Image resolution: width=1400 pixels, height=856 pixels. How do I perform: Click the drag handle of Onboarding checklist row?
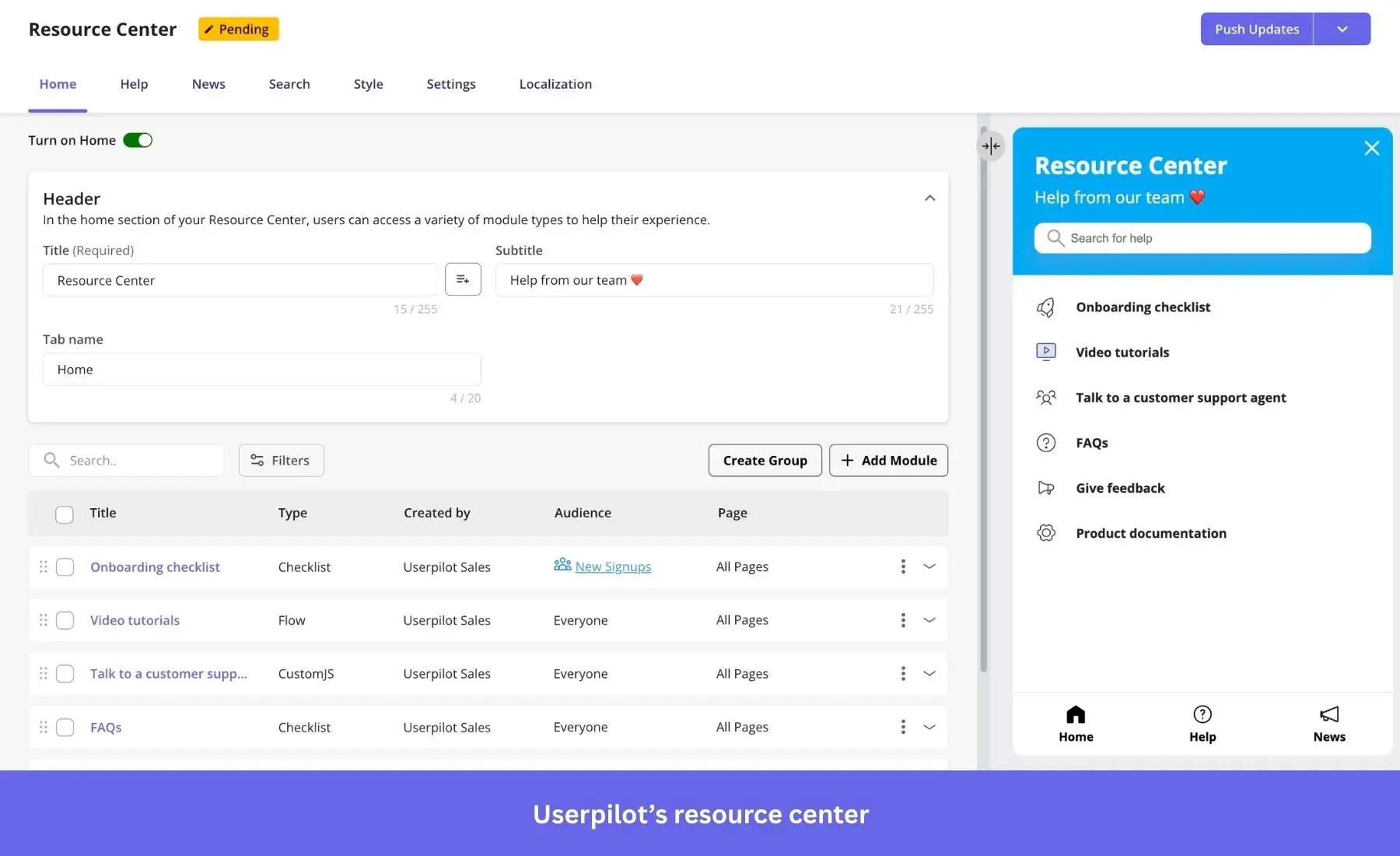click(44, 567)
